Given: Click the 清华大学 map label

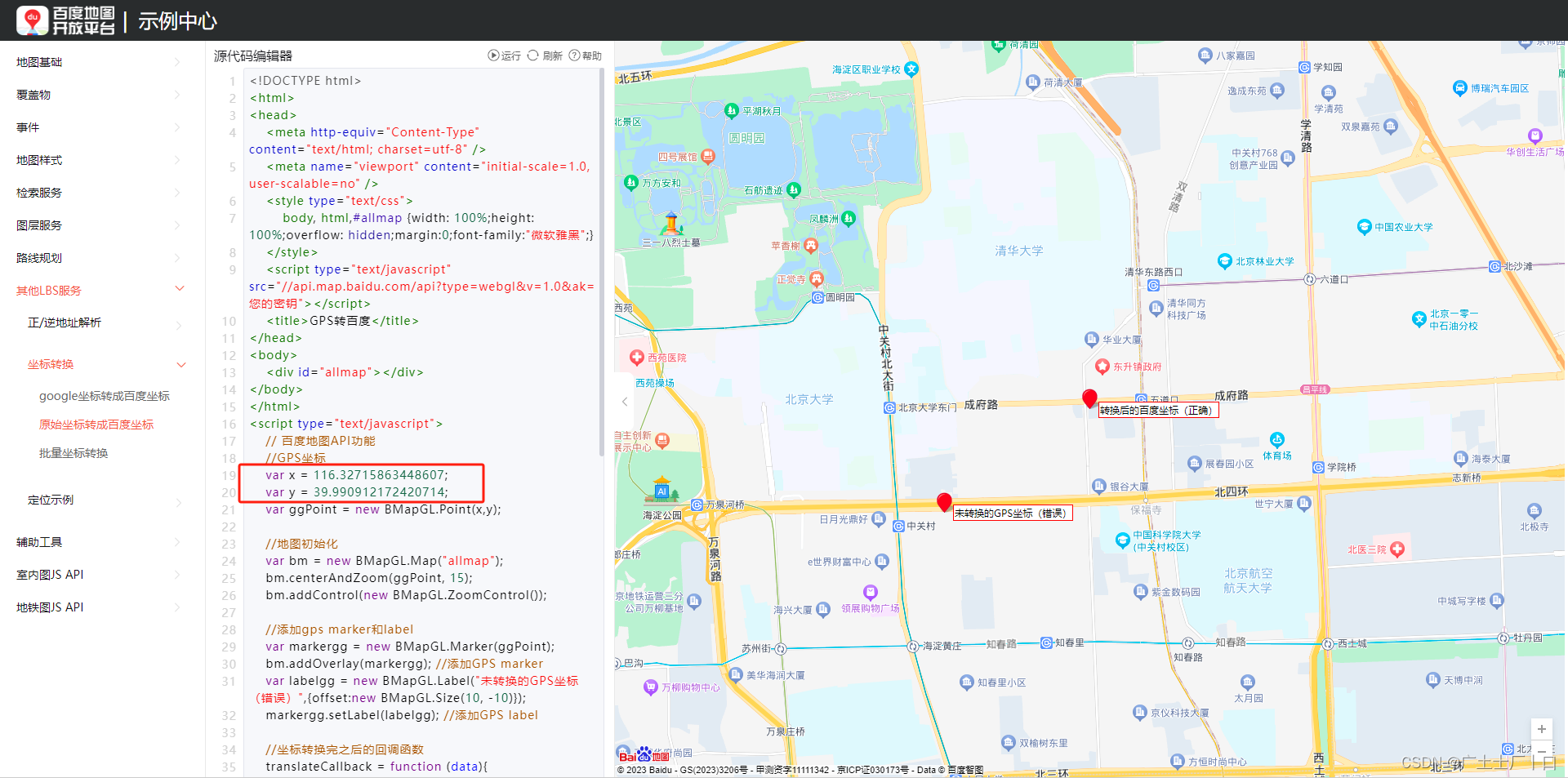Looking at the screenshot, I should click(x=1018, y=251).
